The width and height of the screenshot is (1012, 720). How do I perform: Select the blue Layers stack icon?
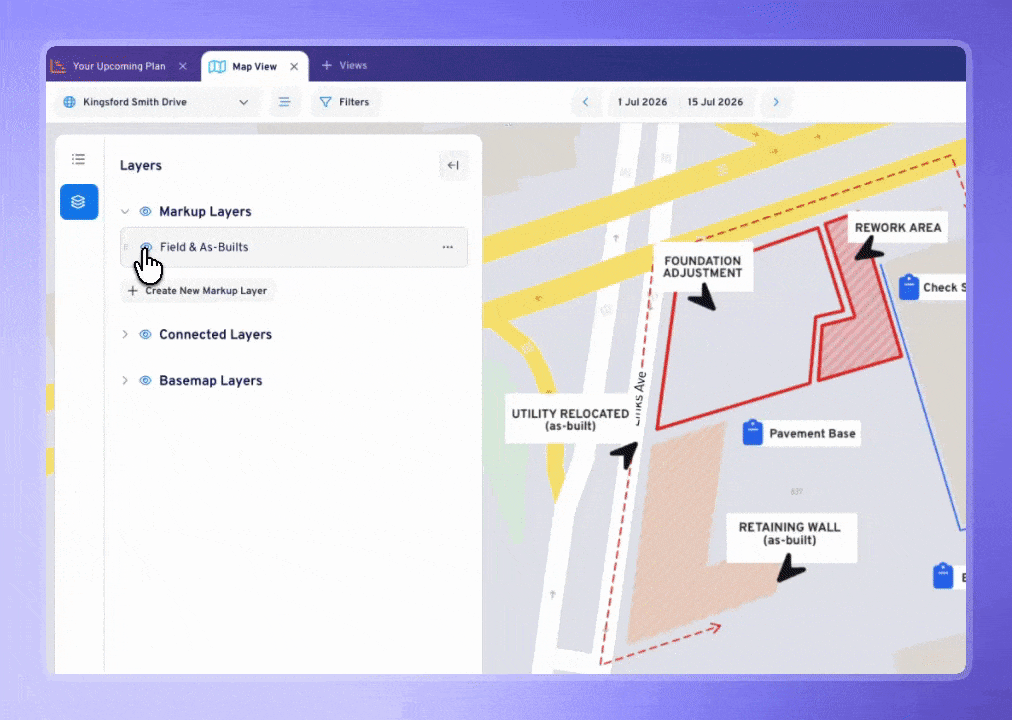click(79, 202)
